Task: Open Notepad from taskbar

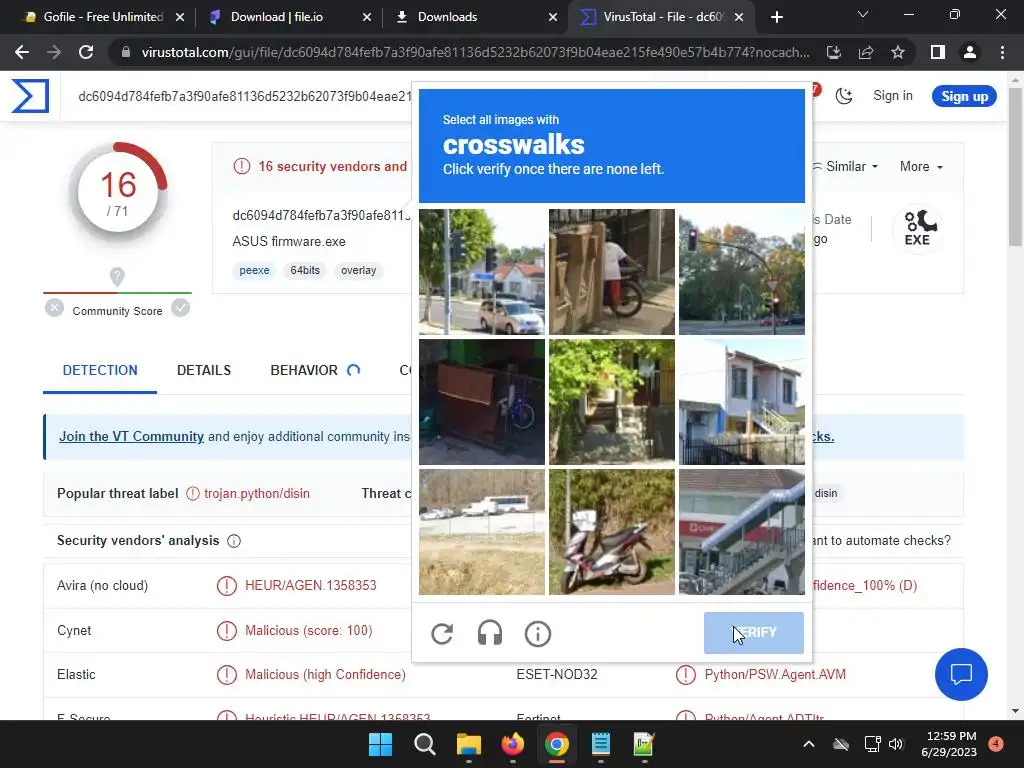Action: pyautogui.click(x=600, y=744)
